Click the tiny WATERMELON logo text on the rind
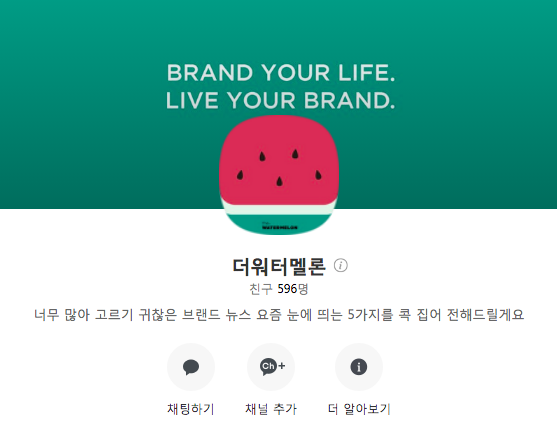 point(280,226)
